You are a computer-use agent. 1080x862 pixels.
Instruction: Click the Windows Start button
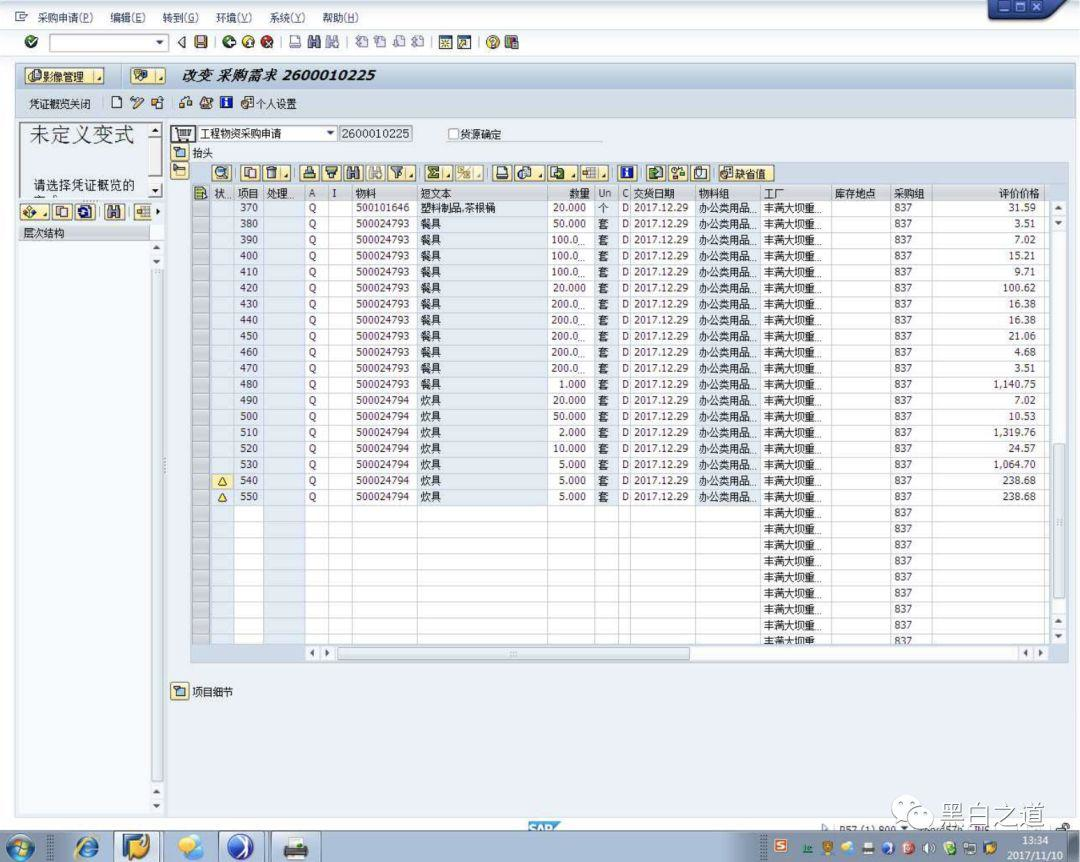[20, 846]
